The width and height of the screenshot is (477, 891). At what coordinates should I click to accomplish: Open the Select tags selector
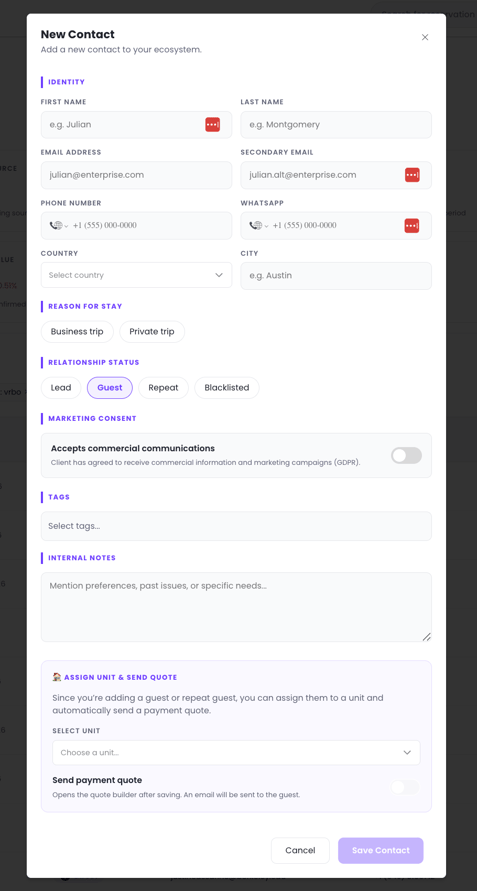click(237, 526)
